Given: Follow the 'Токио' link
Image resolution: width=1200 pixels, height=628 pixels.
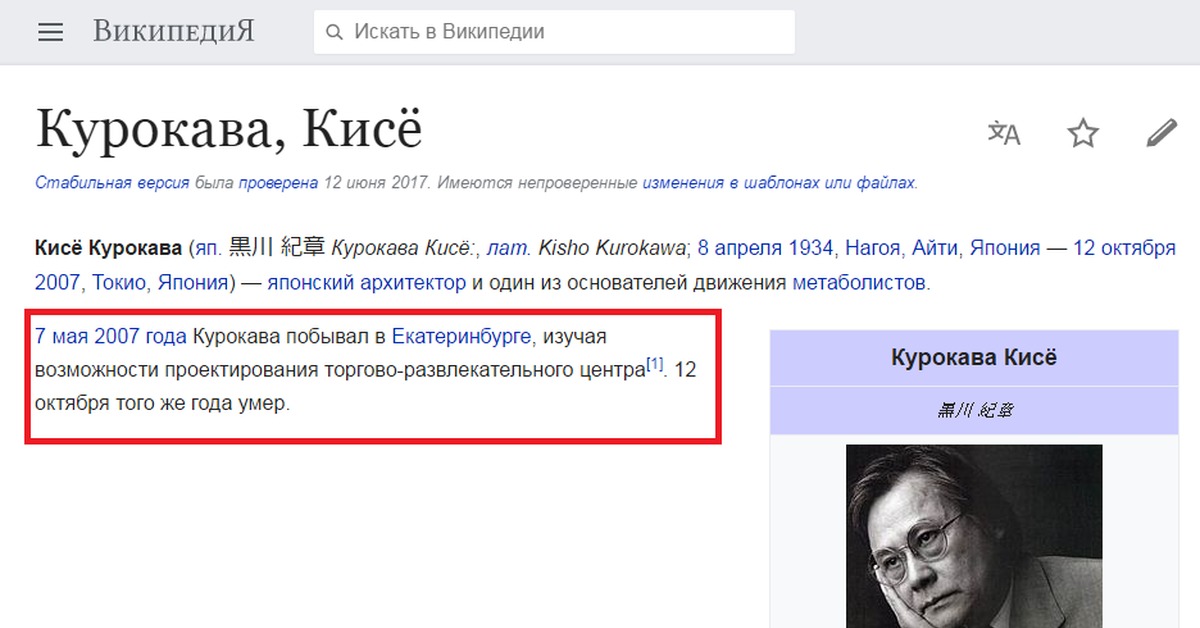Looking at the screenshot, I should (119, 282).
